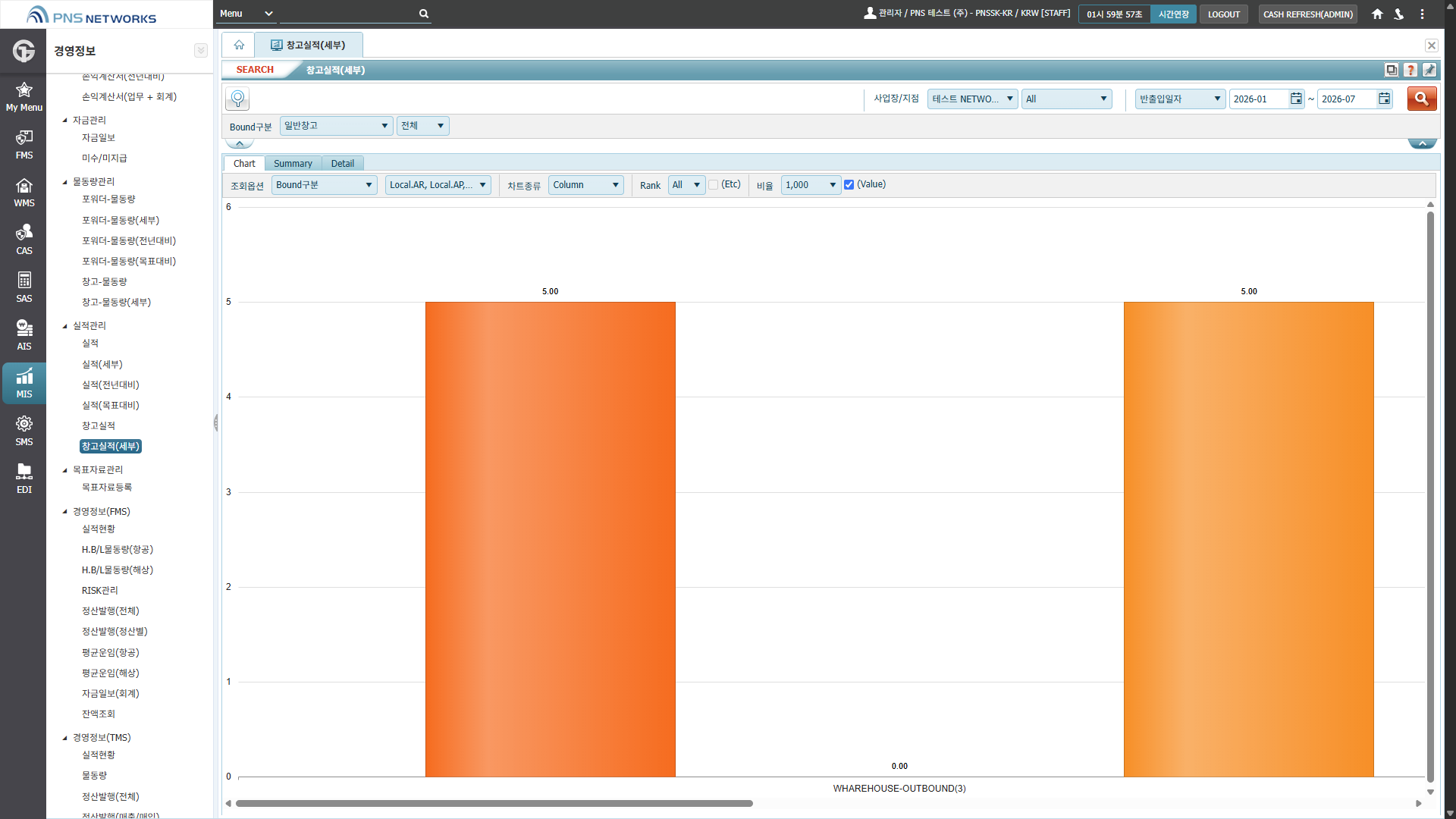Open the AIS module
This screenshot has height=819, width=1456.
(24, 336)
